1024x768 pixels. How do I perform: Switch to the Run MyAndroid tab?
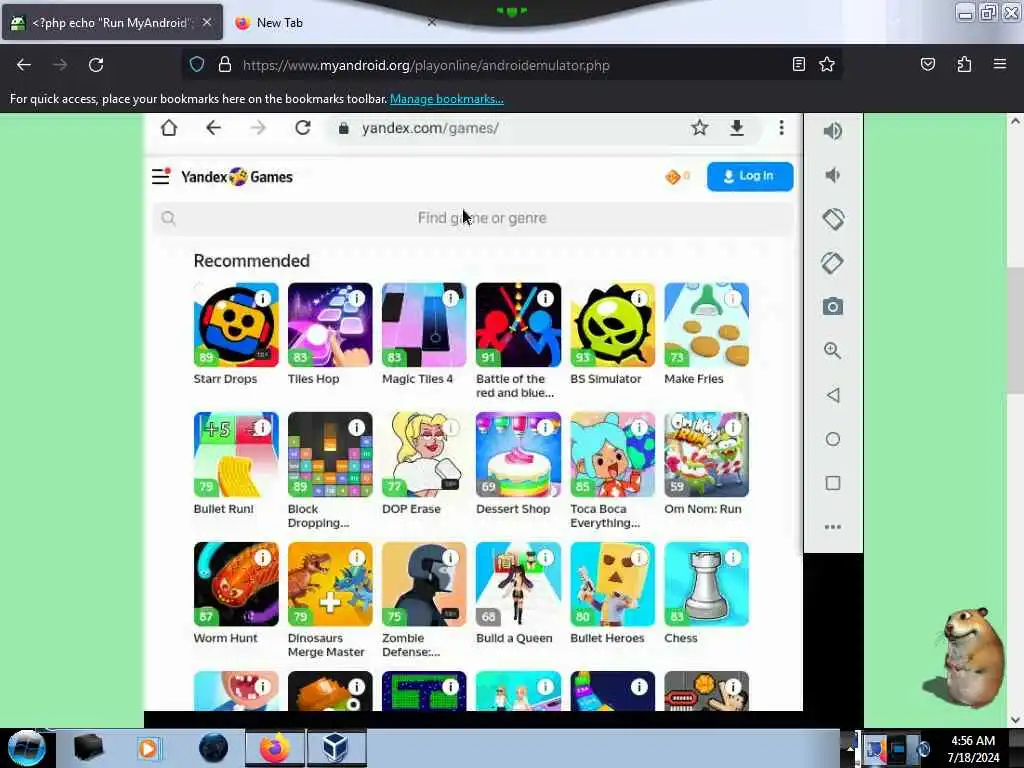point(112,23)
